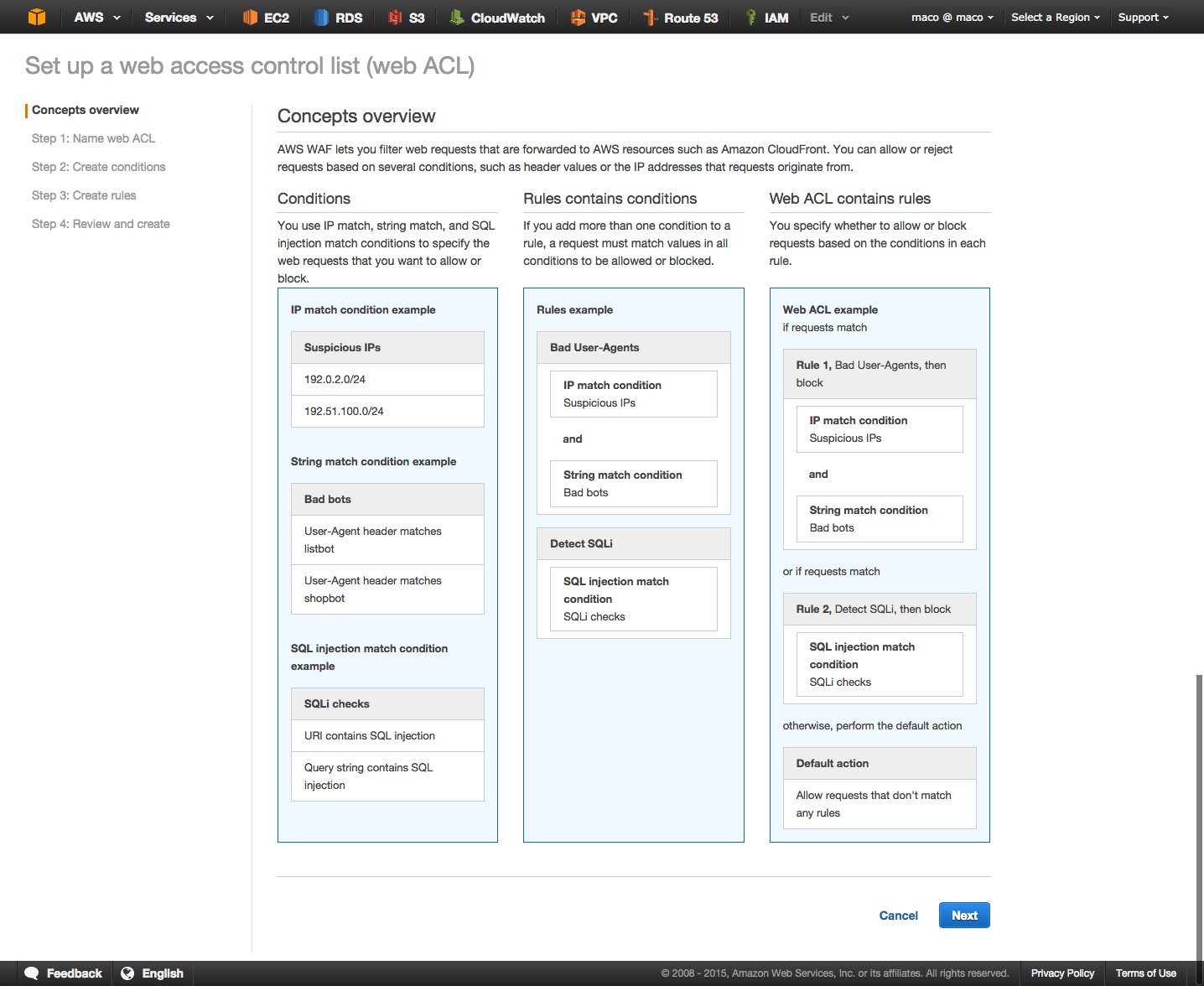Click the globe language icon
The image size is (1204, 986).
pos(127,973)
